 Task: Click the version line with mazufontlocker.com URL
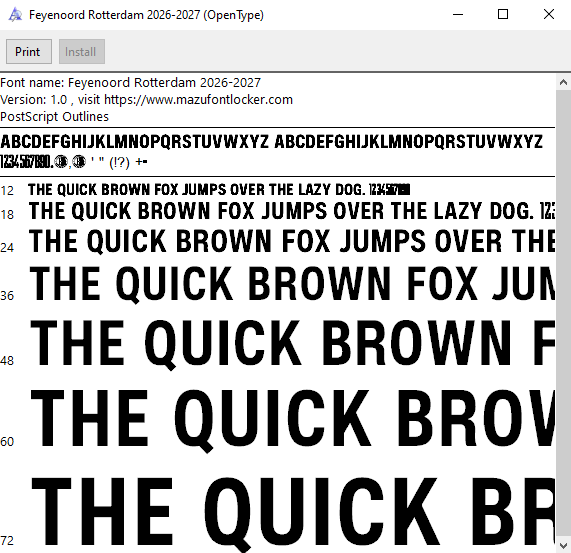tap(146, 99)
